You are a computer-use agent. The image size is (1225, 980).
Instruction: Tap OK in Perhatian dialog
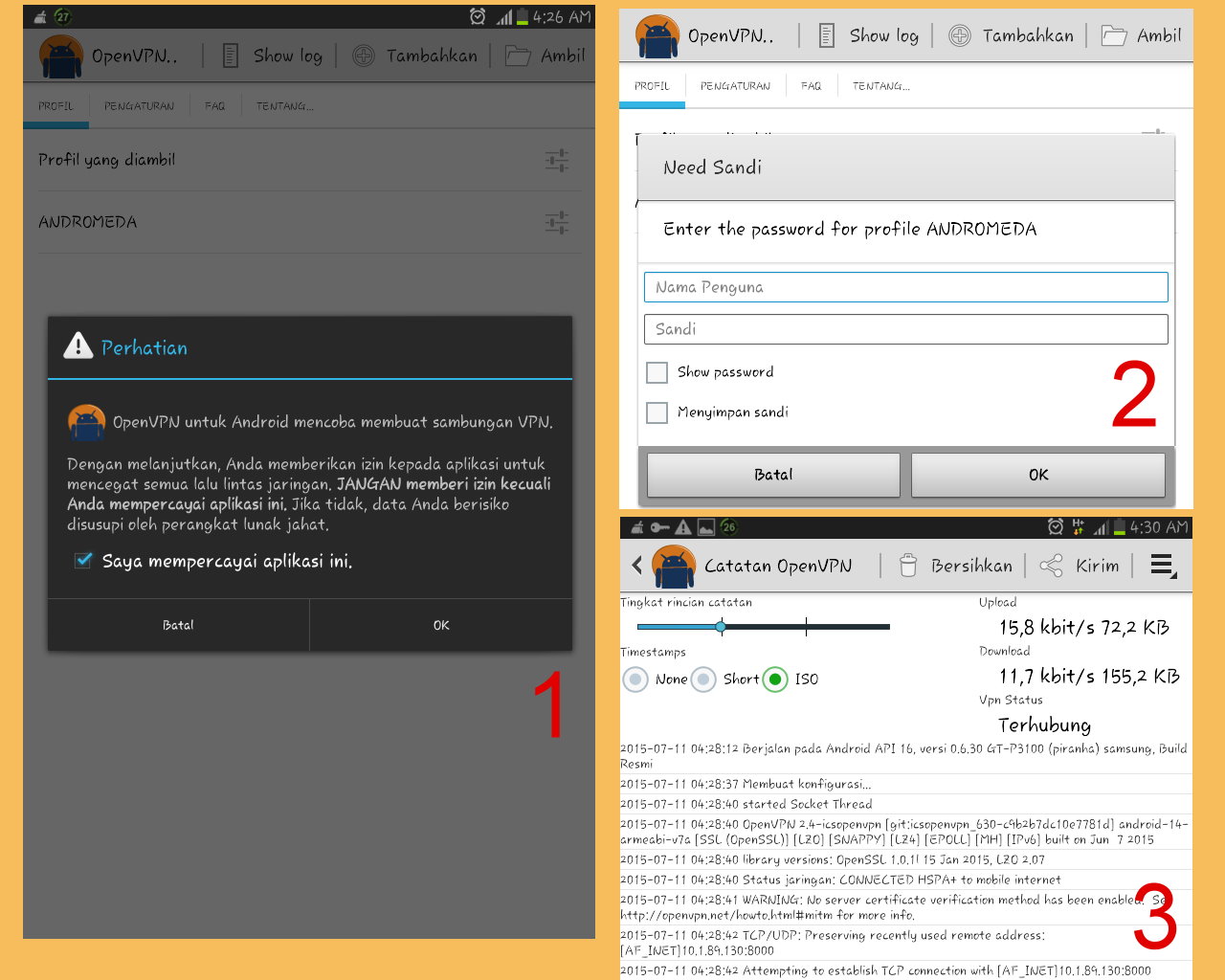click(x=441, y=625)
